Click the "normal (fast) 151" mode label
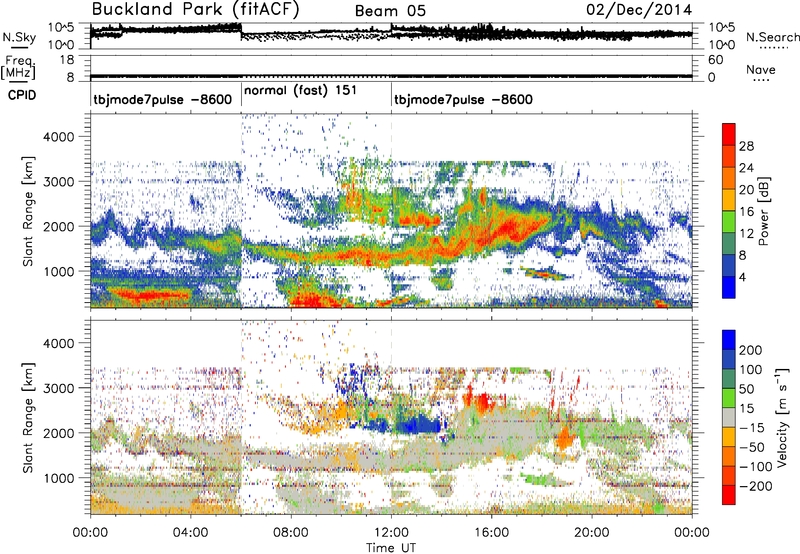The image size is (800, 554). (301, 91)
